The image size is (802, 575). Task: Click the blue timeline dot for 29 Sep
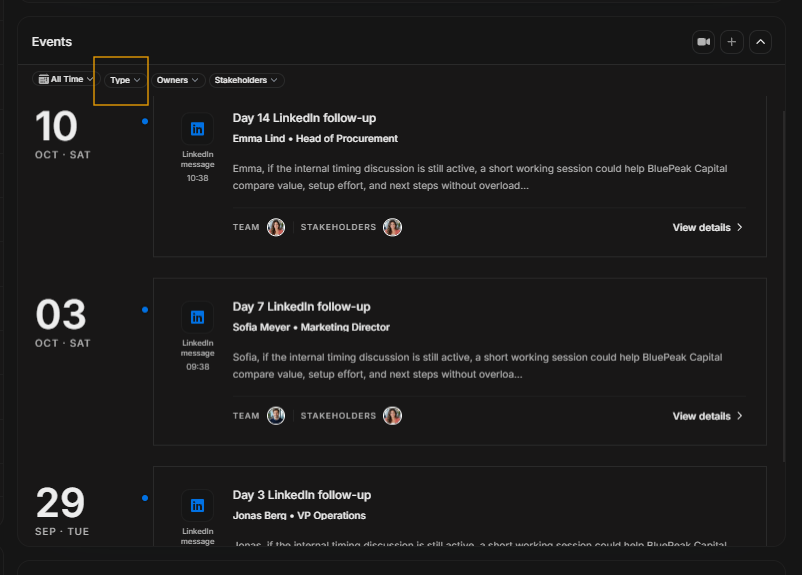pyautogui.click(x=145, y=498)
